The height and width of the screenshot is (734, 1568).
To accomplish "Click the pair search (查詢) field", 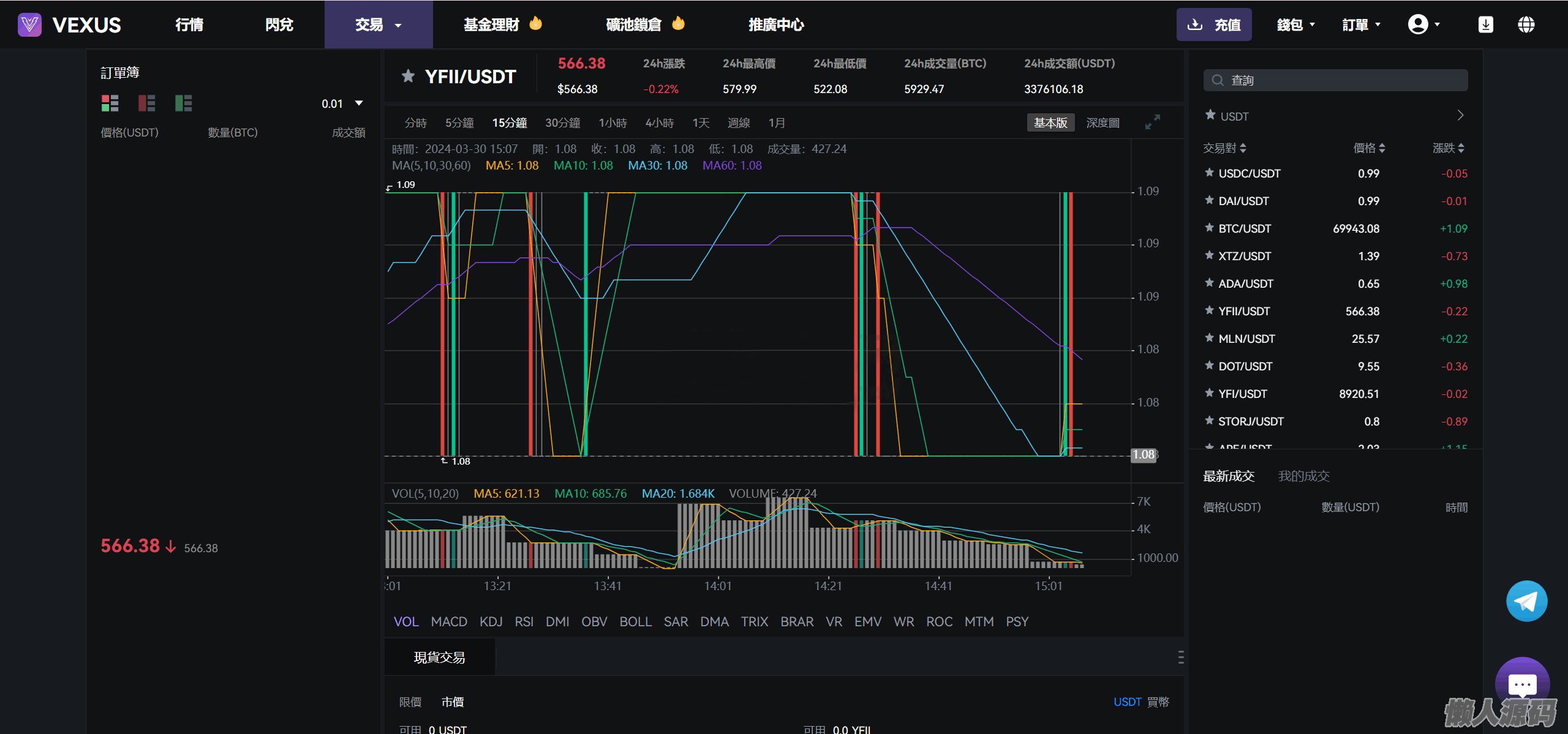I will pos(1335,80).
